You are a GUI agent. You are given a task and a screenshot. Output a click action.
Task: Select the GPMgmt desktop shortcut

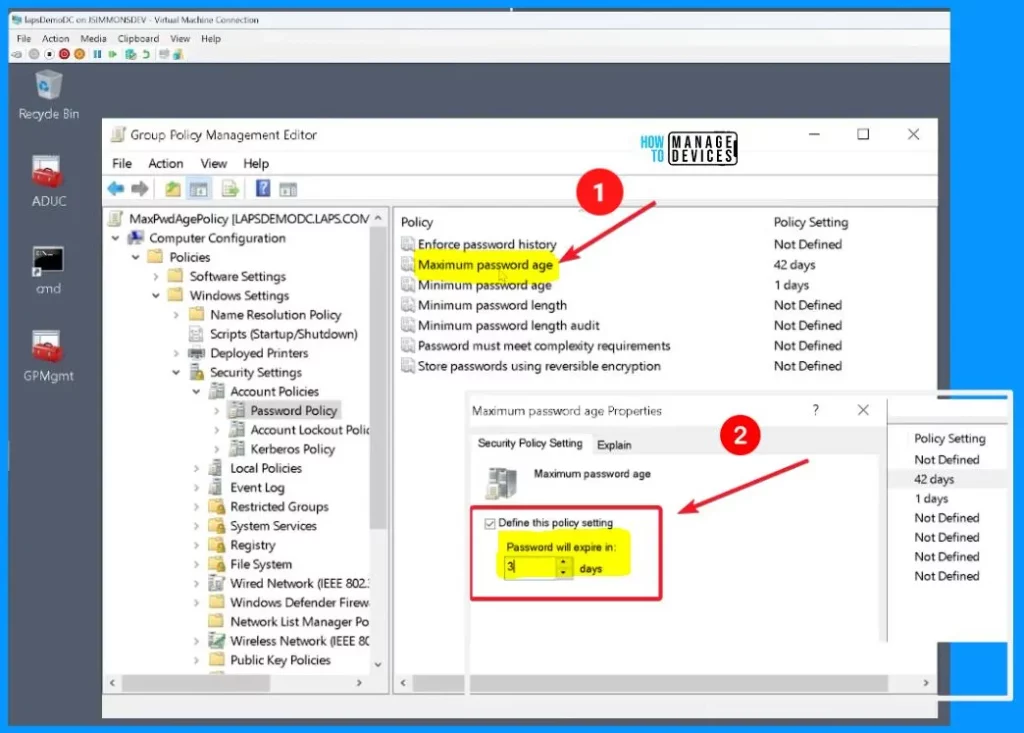pos(48,357)
